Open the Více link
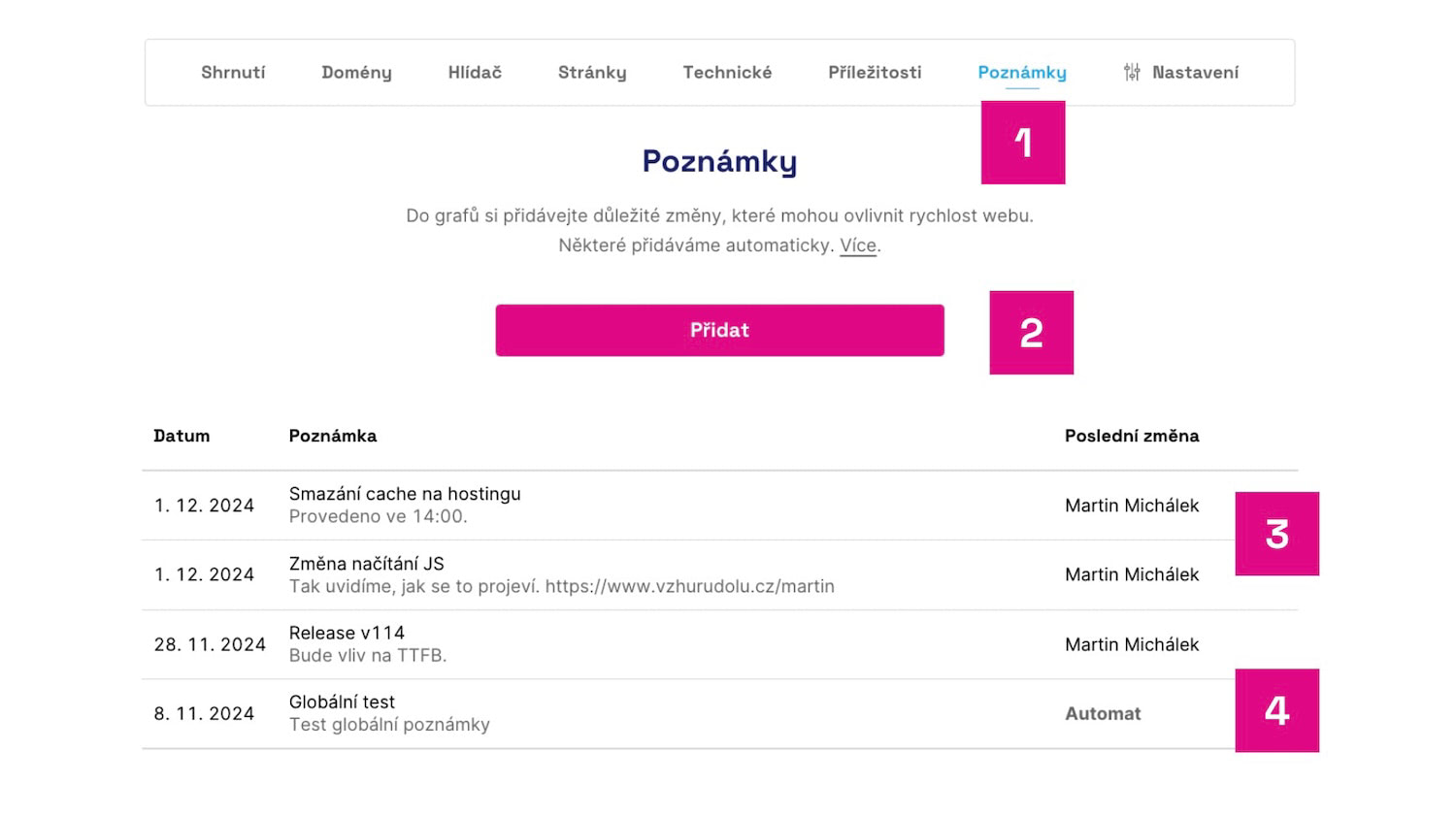 (857, 245)
